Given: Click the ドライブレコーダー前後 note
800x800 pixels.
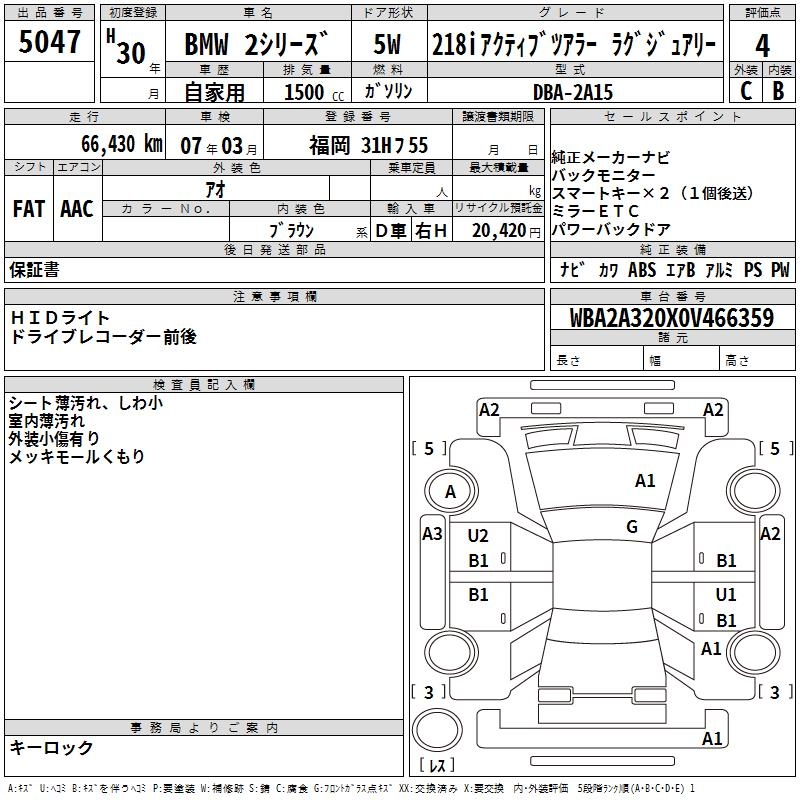Looking at the screenshot, I should (x=104, y=337).
